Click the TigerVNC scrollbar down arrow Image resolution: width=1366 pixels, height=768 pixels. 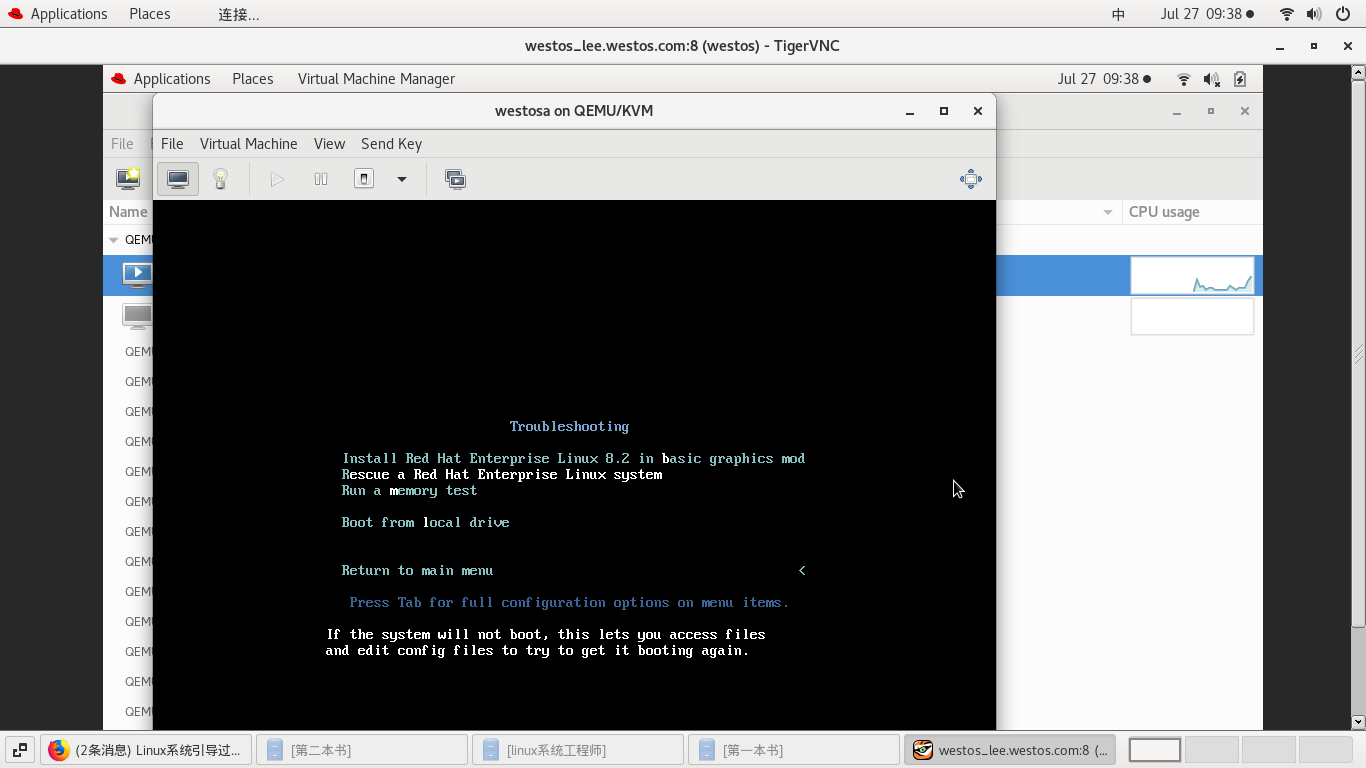(1359, 721)
